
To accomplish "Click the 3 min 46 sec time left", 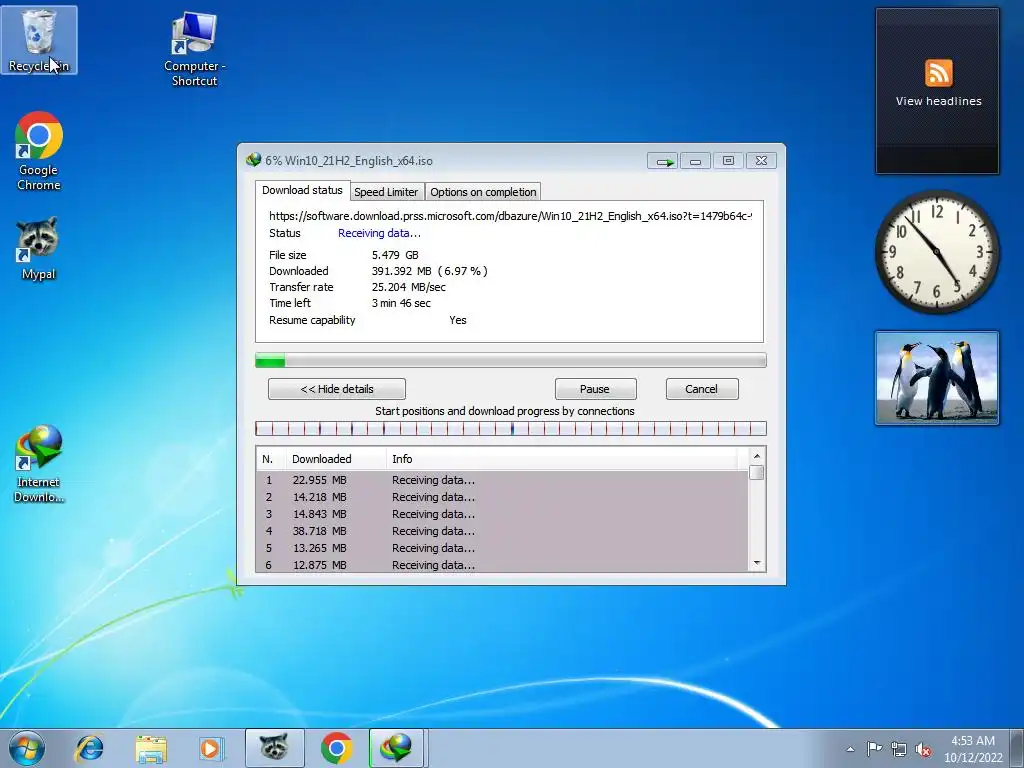I will point(401,303).
